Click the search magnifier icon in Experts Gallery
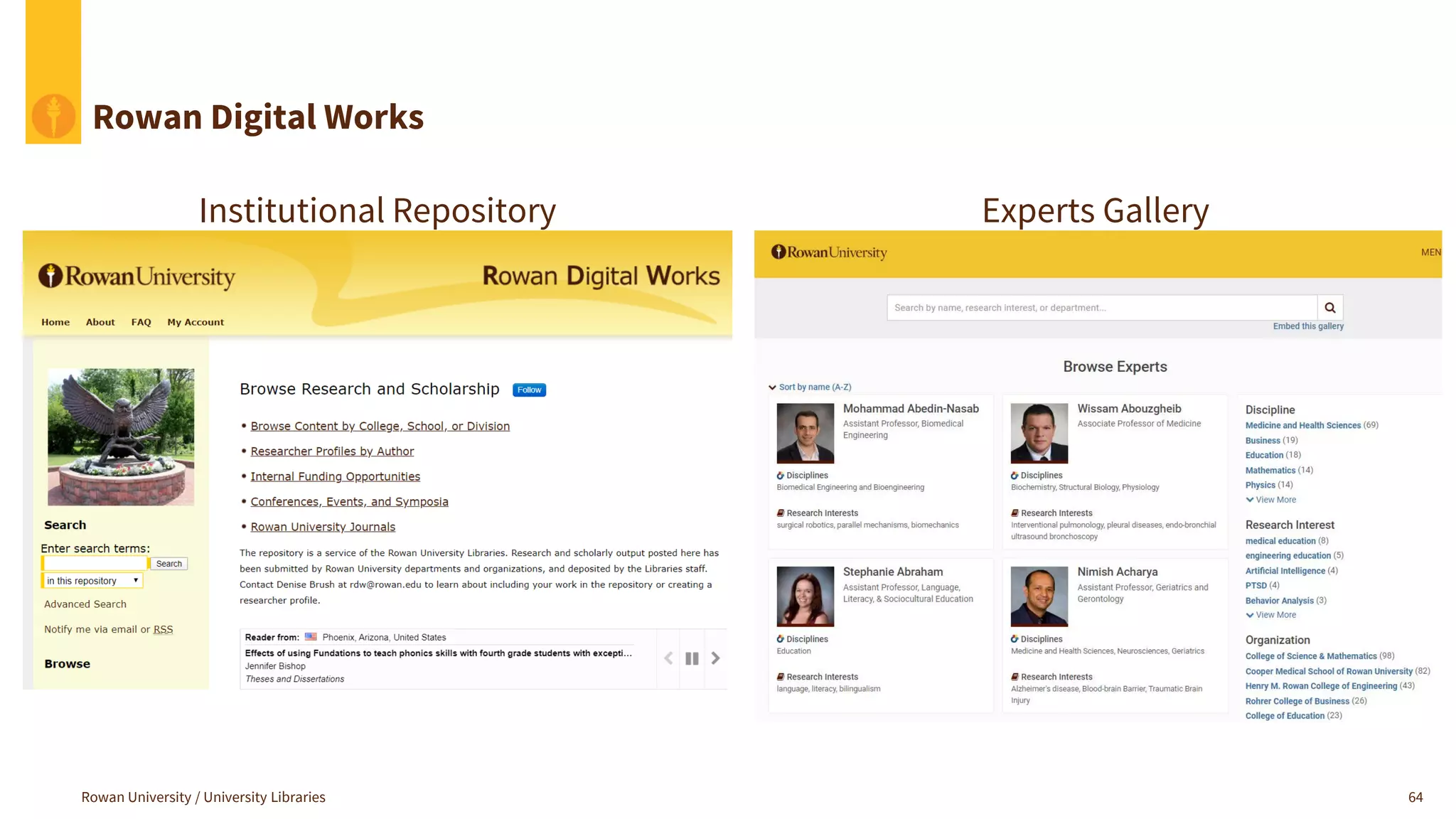The height and width of the screenshot is (819, 1456). [x=1329, y=308]
